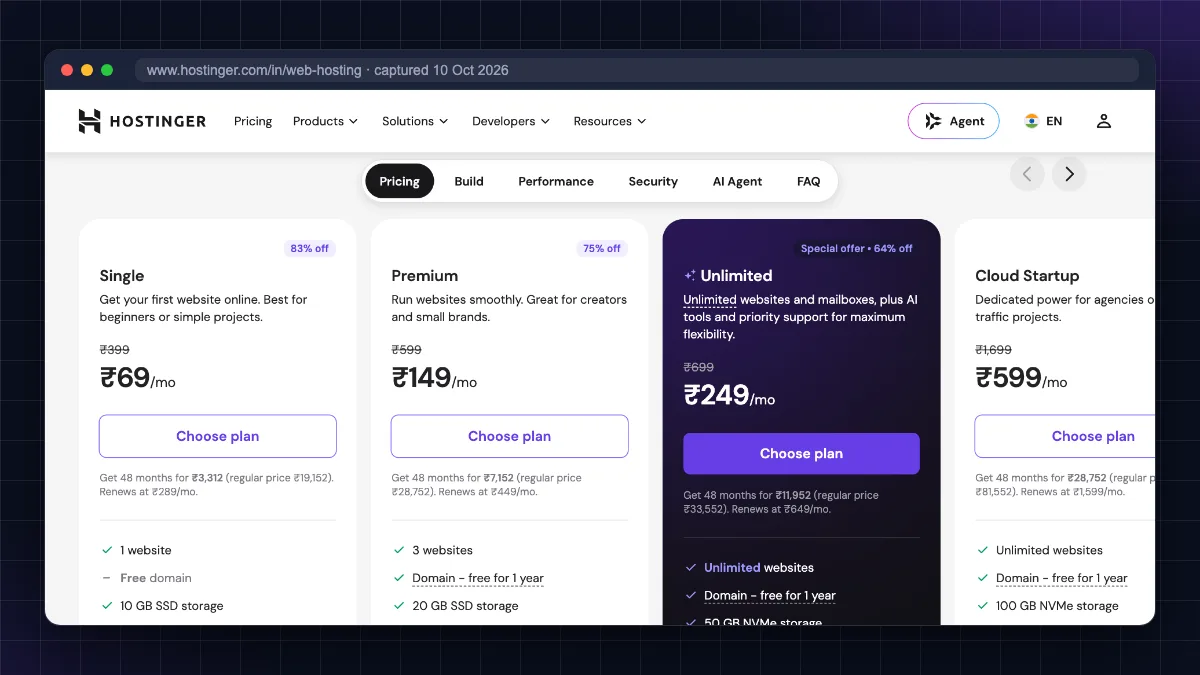The width and height of the screenshot is (1200, 675).
Task: Expand the Solutions dropdown menu
Action: click(x=415, y=121)
